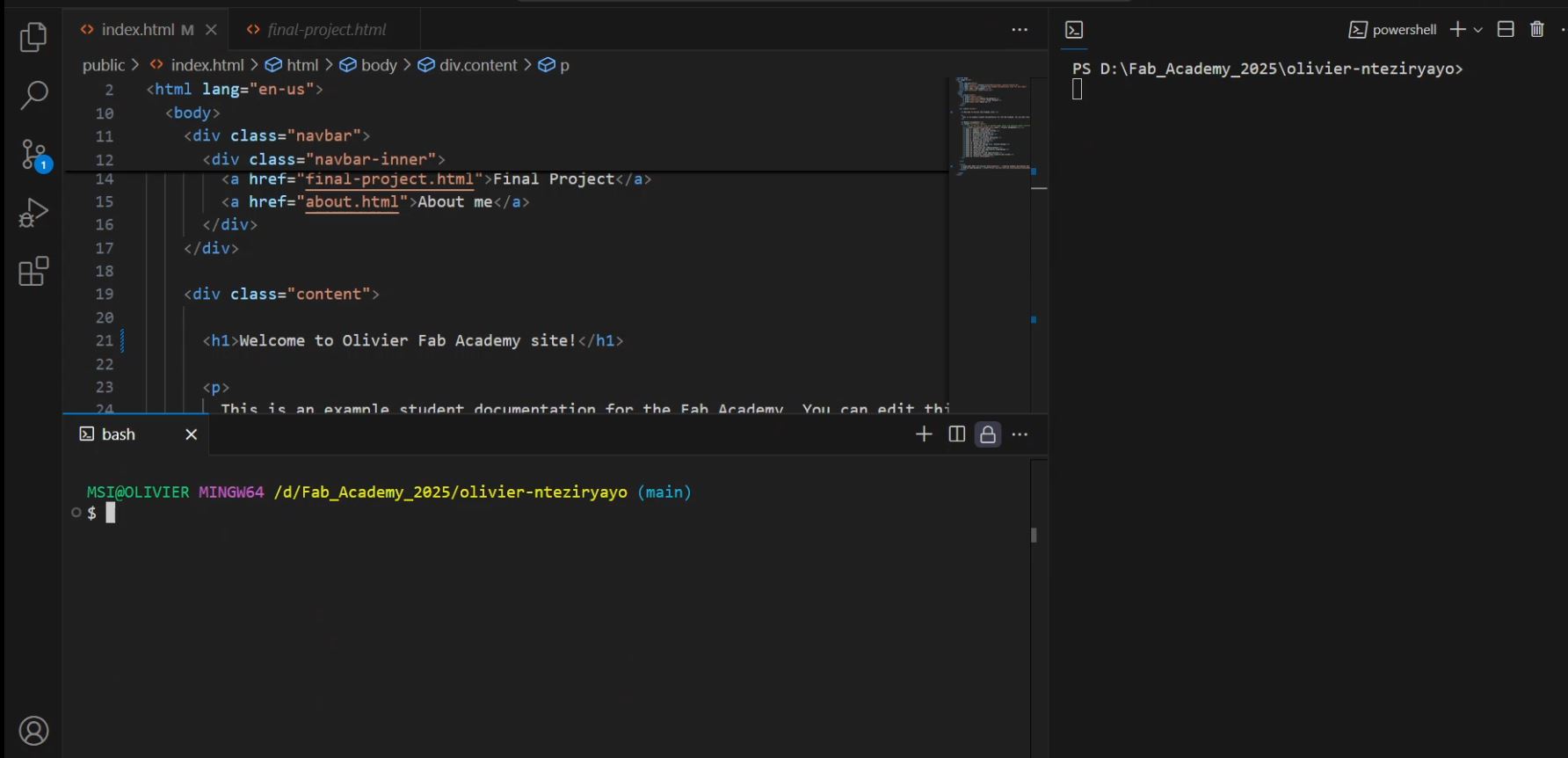The width and height of the screenshot is (1568, 758).
Task: Toggle the bash terminal group lock
Action: click(x=988, y=434)
